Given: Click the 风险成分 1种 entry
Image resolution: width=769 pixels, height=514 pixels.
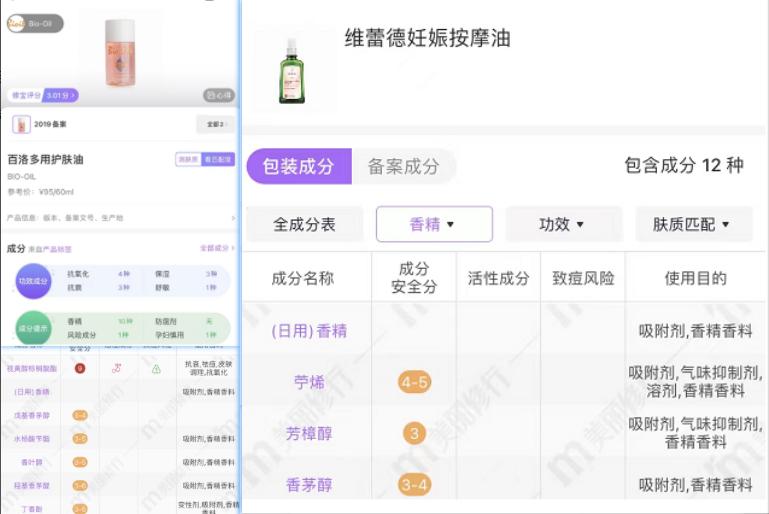Looking at the screenshot, I should click(98, 334).
